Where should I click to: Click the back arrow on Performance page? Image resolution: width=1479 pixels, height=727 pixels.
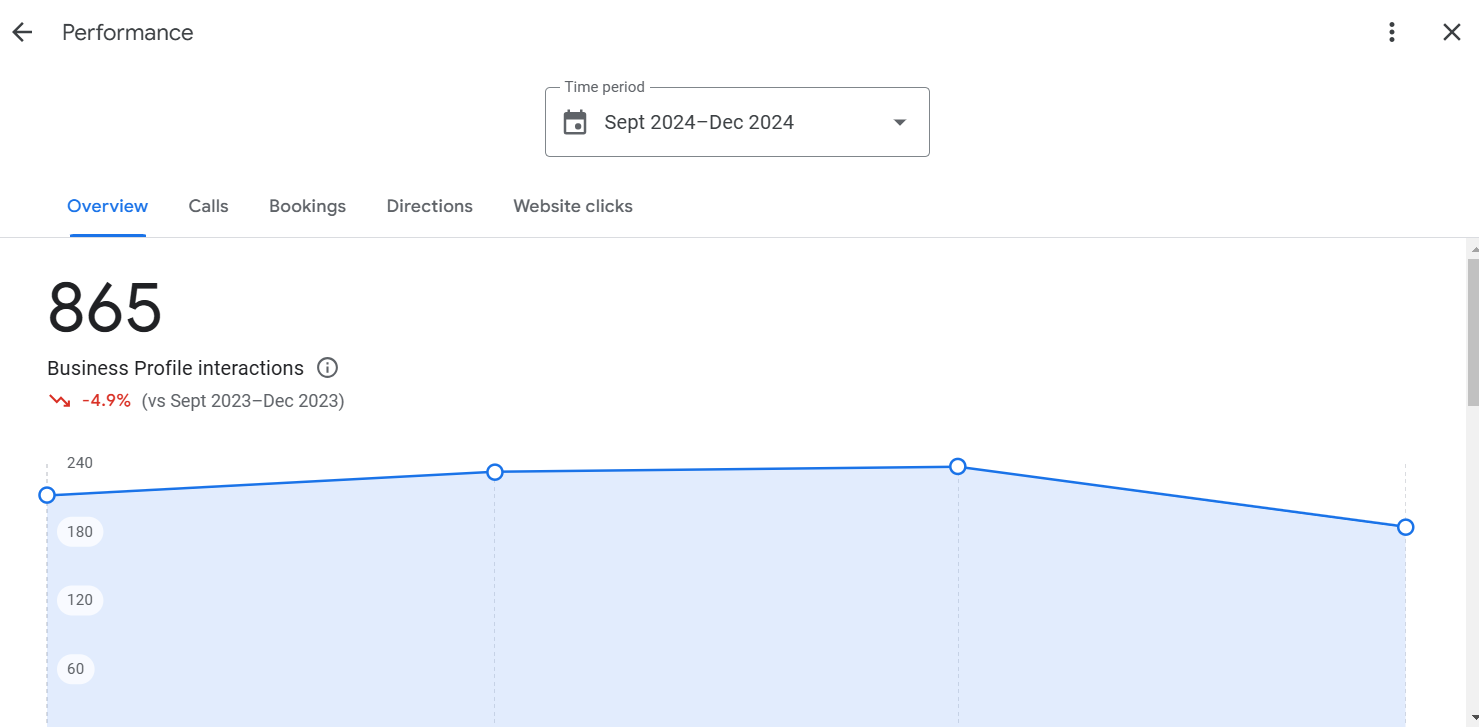pyautogui.click(x=21, y=31)
